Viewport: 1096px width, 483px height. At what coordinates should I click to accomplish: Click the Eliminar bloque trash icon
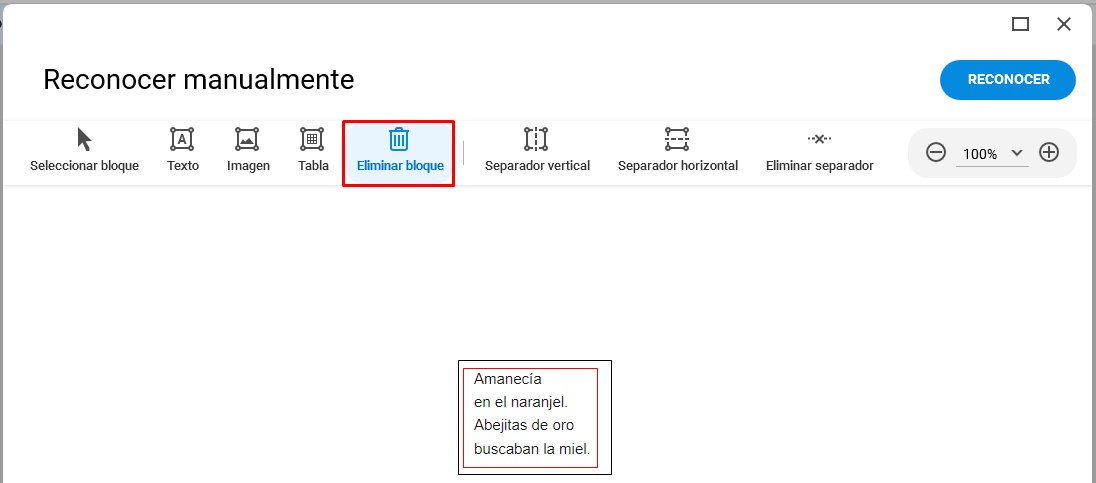pos(399,139)
